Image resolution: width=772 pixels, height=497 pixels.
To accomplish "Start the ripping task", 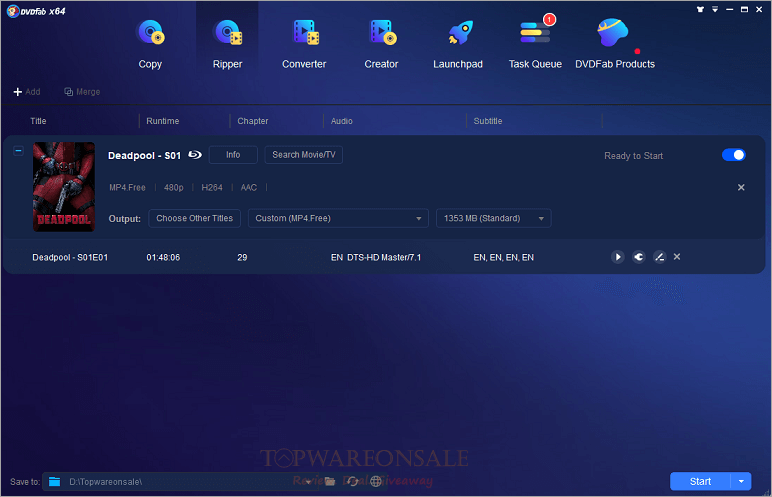I will pyautogui.click(x=700, y=481).
